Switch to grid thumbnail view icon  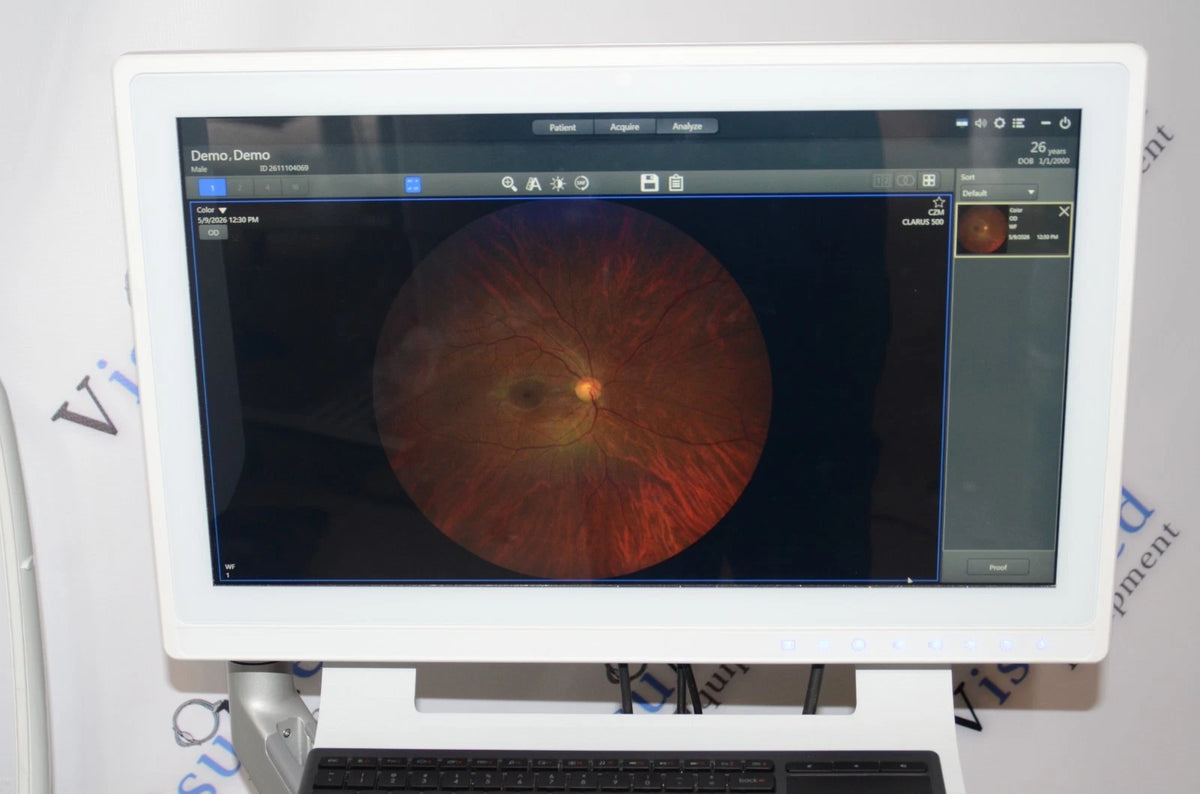tap(929, 181)
